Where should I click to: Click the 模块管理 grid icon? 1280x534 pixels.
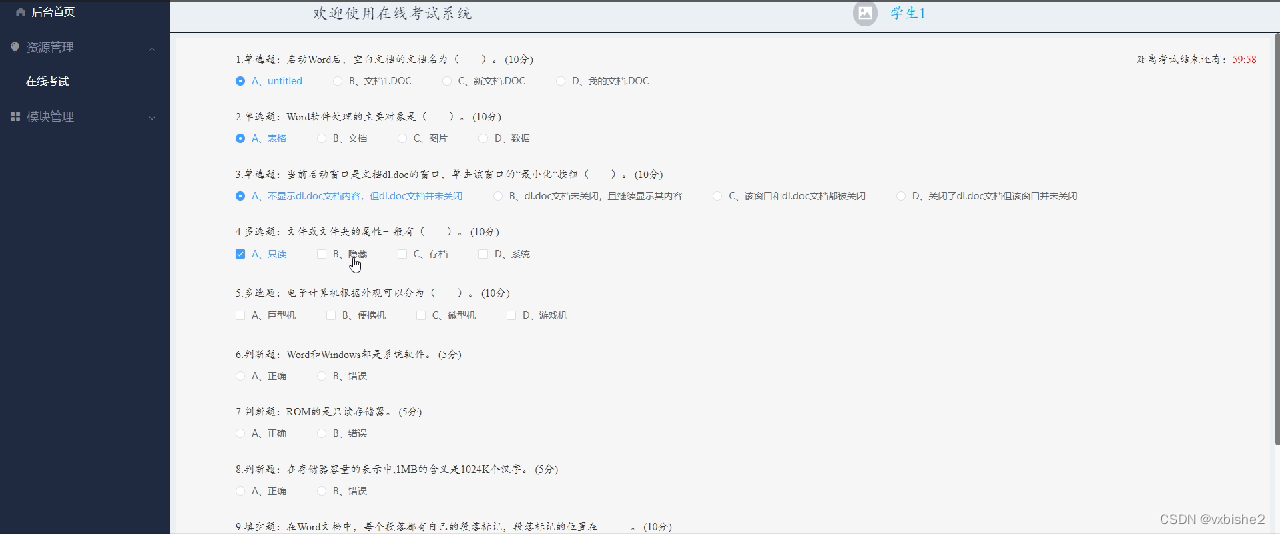click(15, 117)
